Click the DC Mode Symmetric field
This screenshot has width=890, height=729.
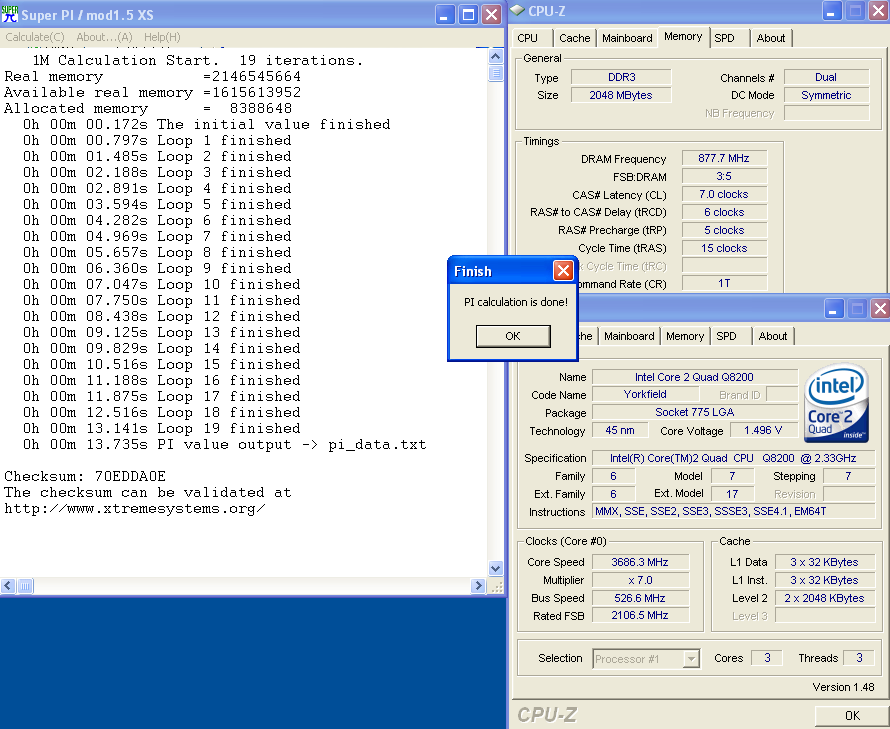coord(826,95)
